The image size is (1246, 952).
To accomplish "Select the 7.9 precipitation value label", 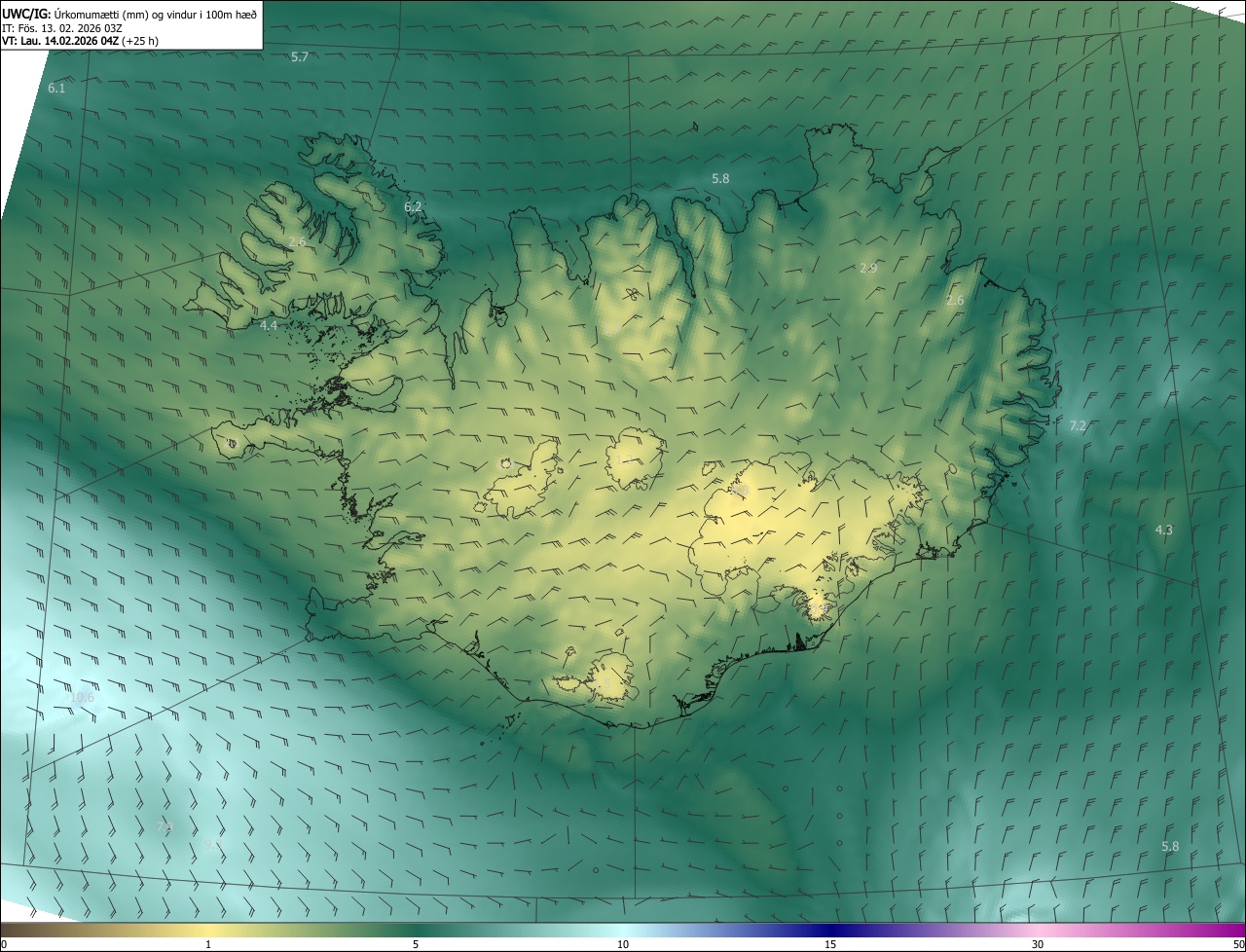I will (x=165, y=827).
